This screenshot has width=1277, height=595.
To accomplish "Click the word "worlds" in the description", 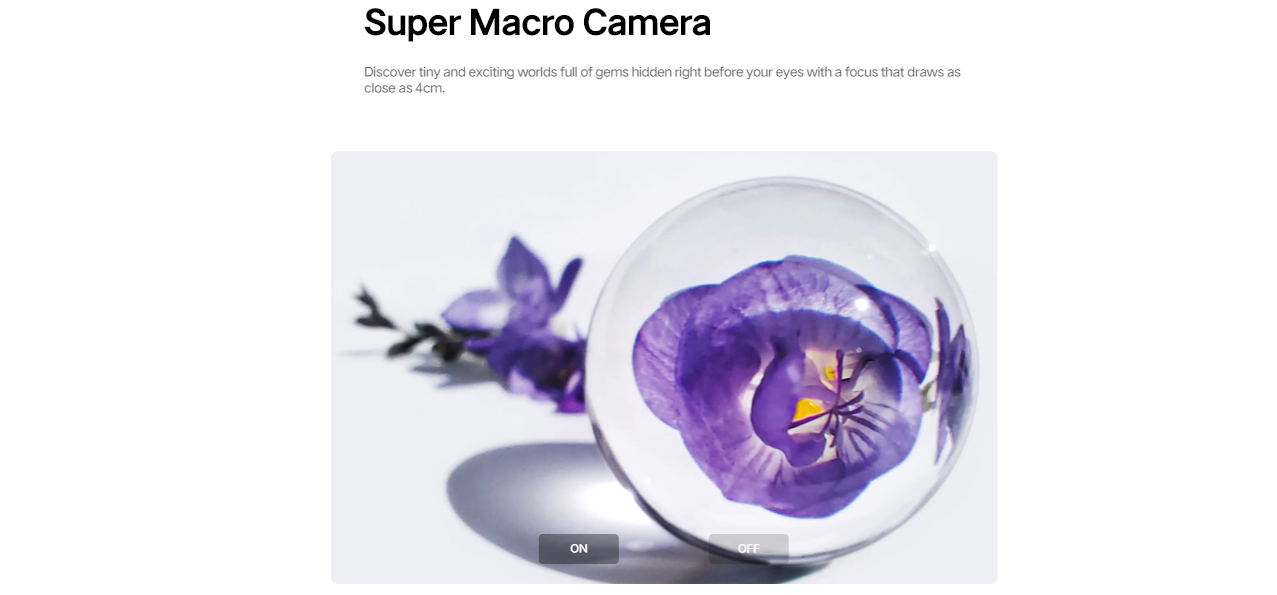I will tap(539, 72).
